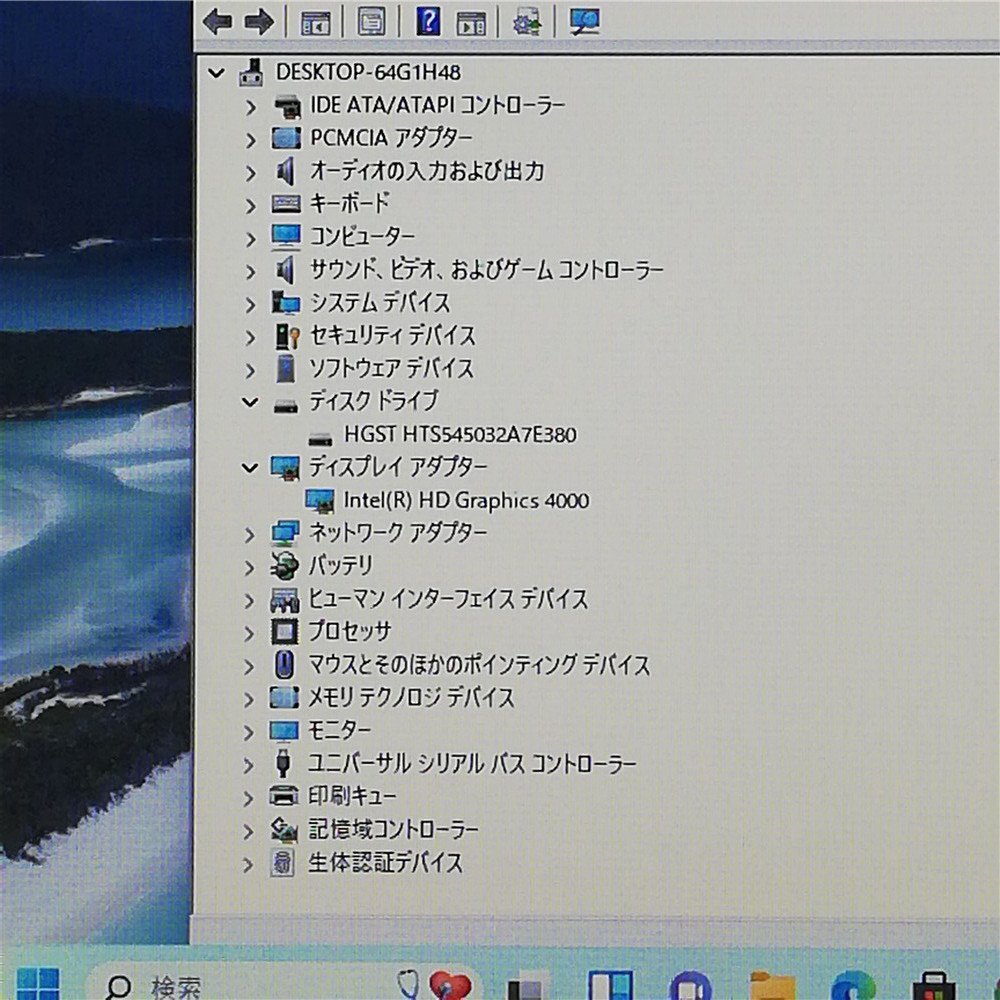Screen dimensions: 1000x1000
Task: Toggle the action pane toolbar icon
Action: click(x=471, y=23)
